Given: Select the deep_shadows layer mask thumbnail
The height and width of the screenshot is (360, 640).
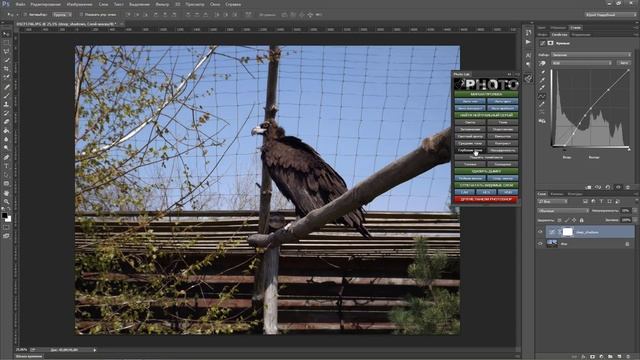Looking at the screenshot, I should [x=567, y=232].
